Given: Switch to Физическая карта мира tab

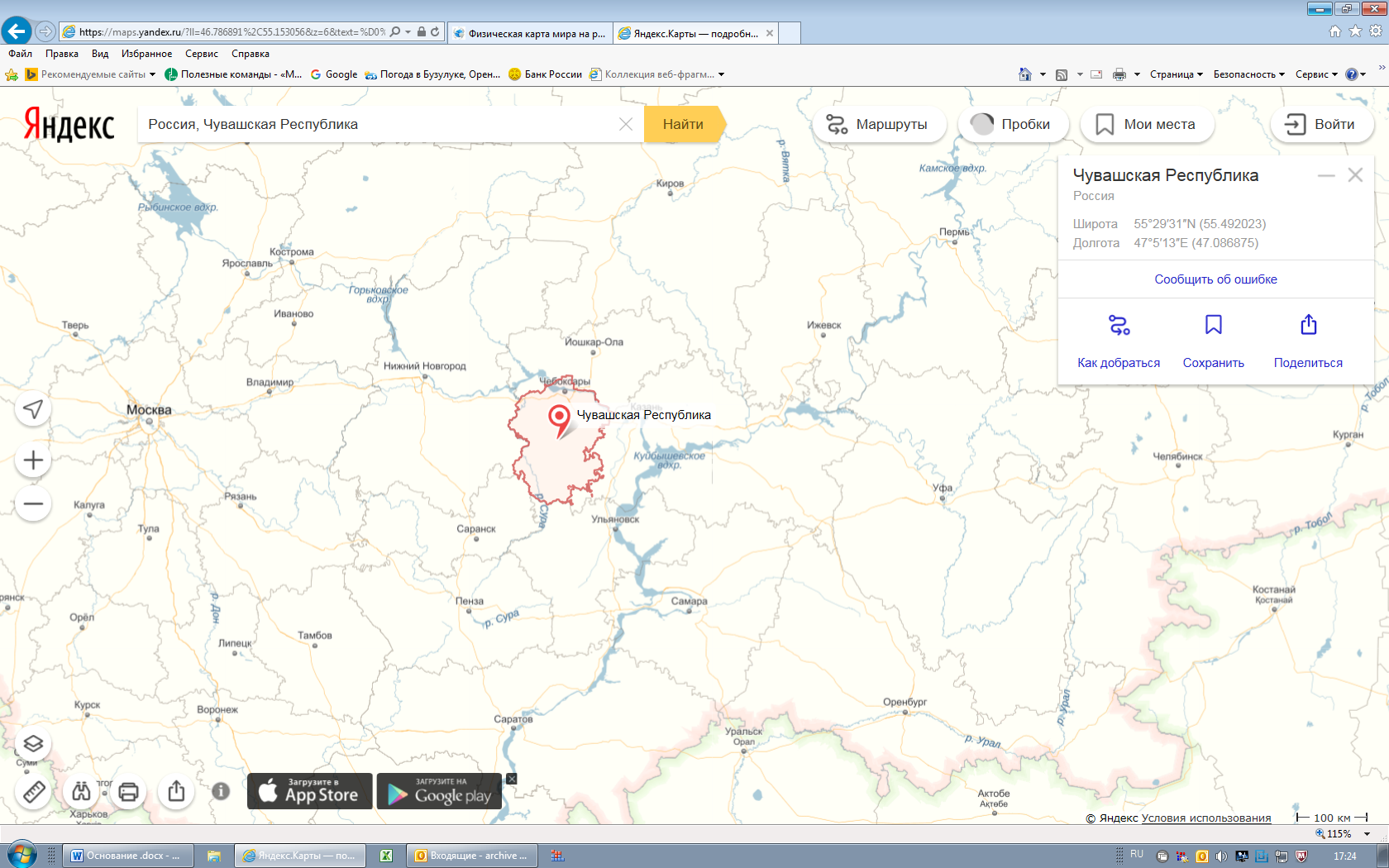Looking at the screenshot, I should click(x=530, y=33).
